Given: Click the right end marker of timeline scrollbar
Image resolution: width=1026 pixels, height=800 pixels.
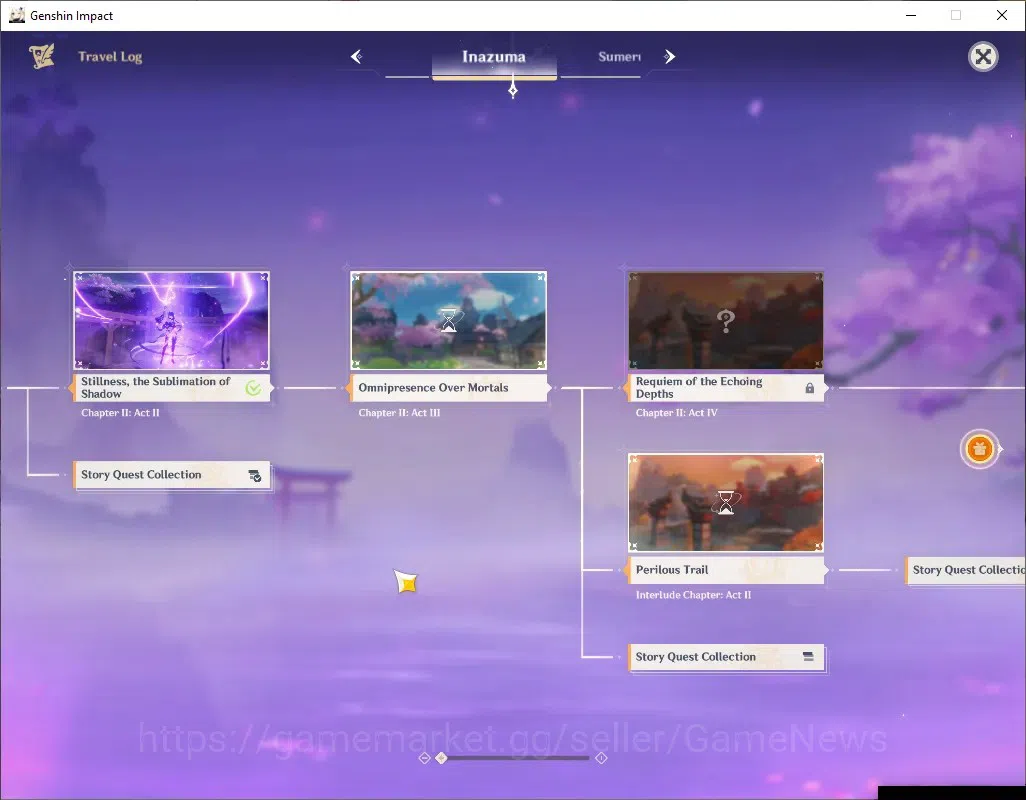Looking at the screenshot, I should pos(601,757).
